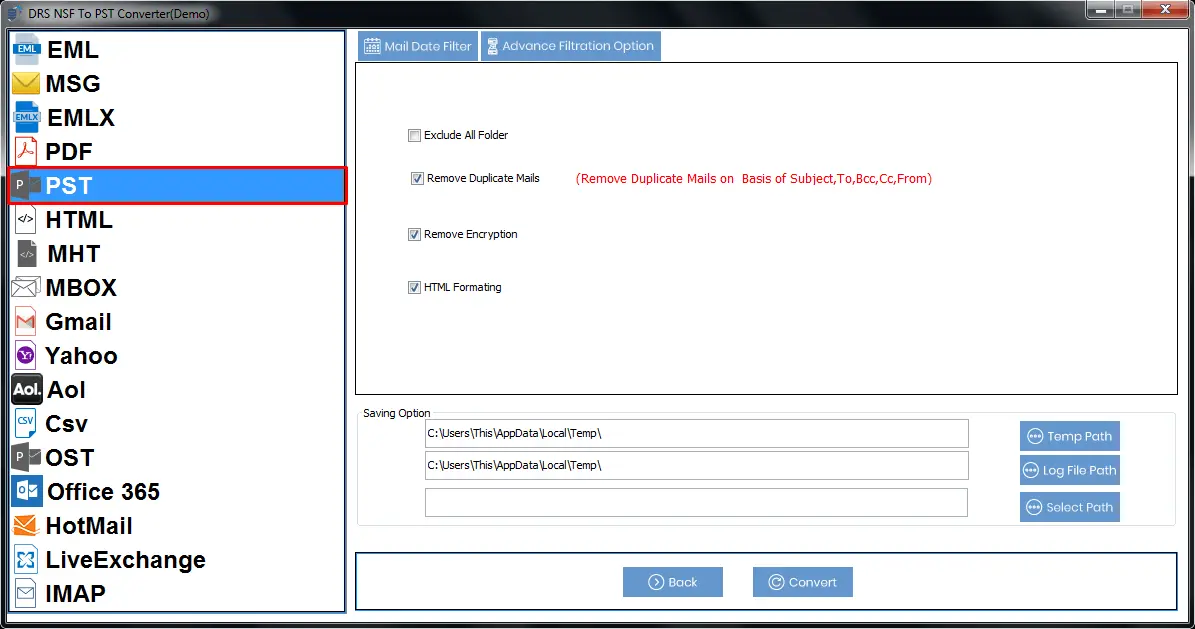This screenshot has width=1195, height=629.
Task: Uncheck Remove Duplicate Mails
Action: (417, 178)
